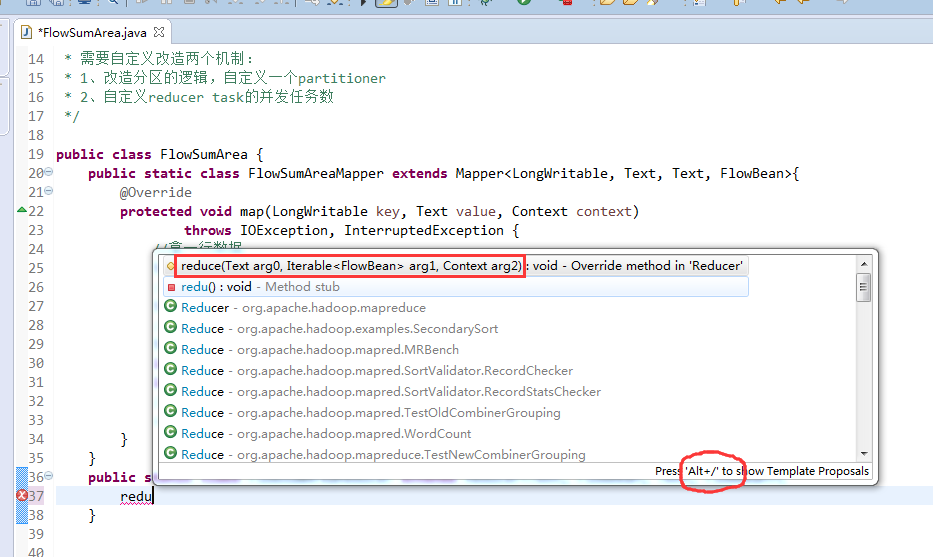The width and height of the screenshot is (933, 557).
Task: Click the class icon beside SecondarySort Reduce
Action: click(171, 327)
